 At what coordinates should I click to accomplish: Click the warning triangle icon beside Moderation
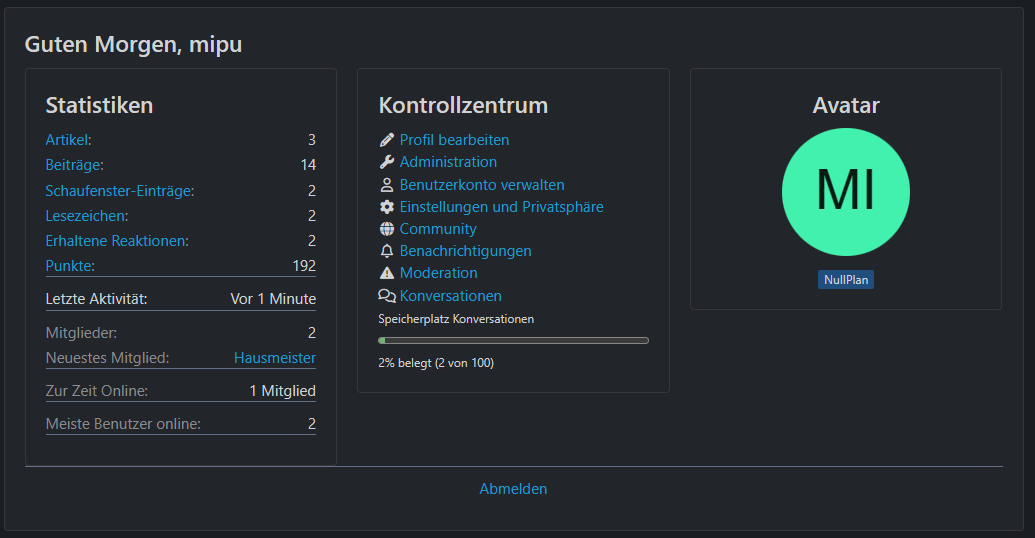click(x=387, y=273)
